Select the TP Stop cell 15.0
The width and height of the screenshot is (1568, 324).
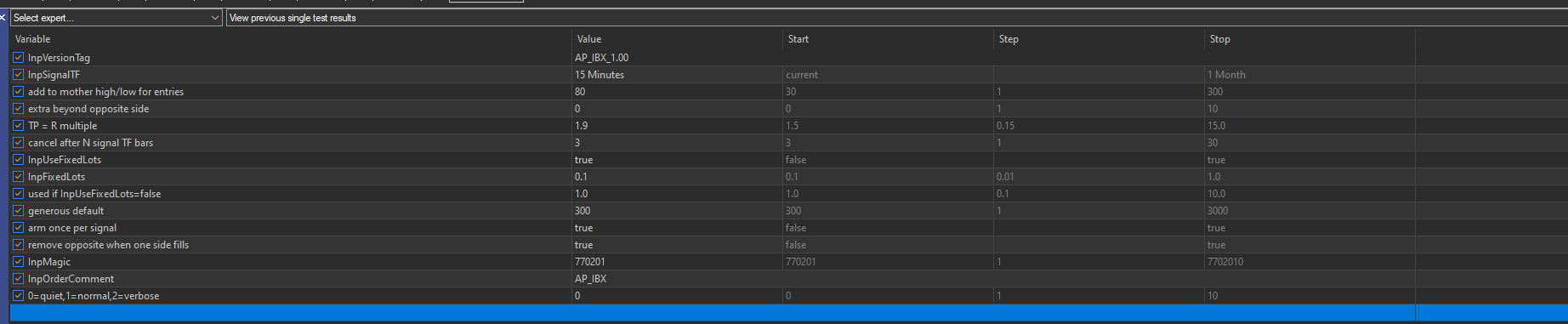coord(1310,126)
